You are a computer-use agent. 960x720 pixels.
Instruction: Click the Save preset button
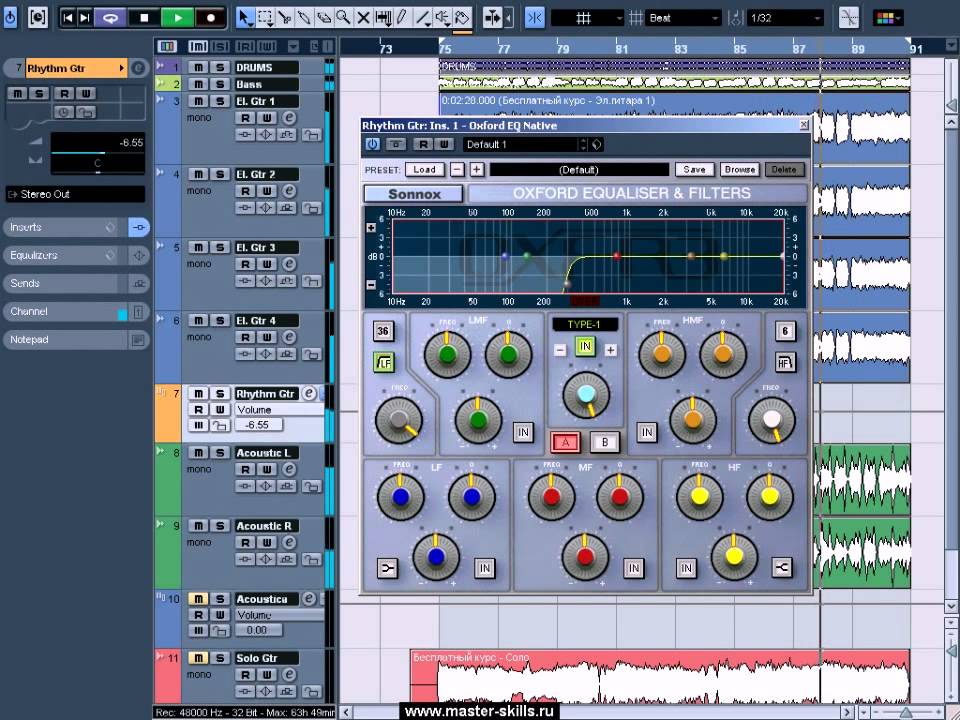pyautogui.click(x=694, y=170)
